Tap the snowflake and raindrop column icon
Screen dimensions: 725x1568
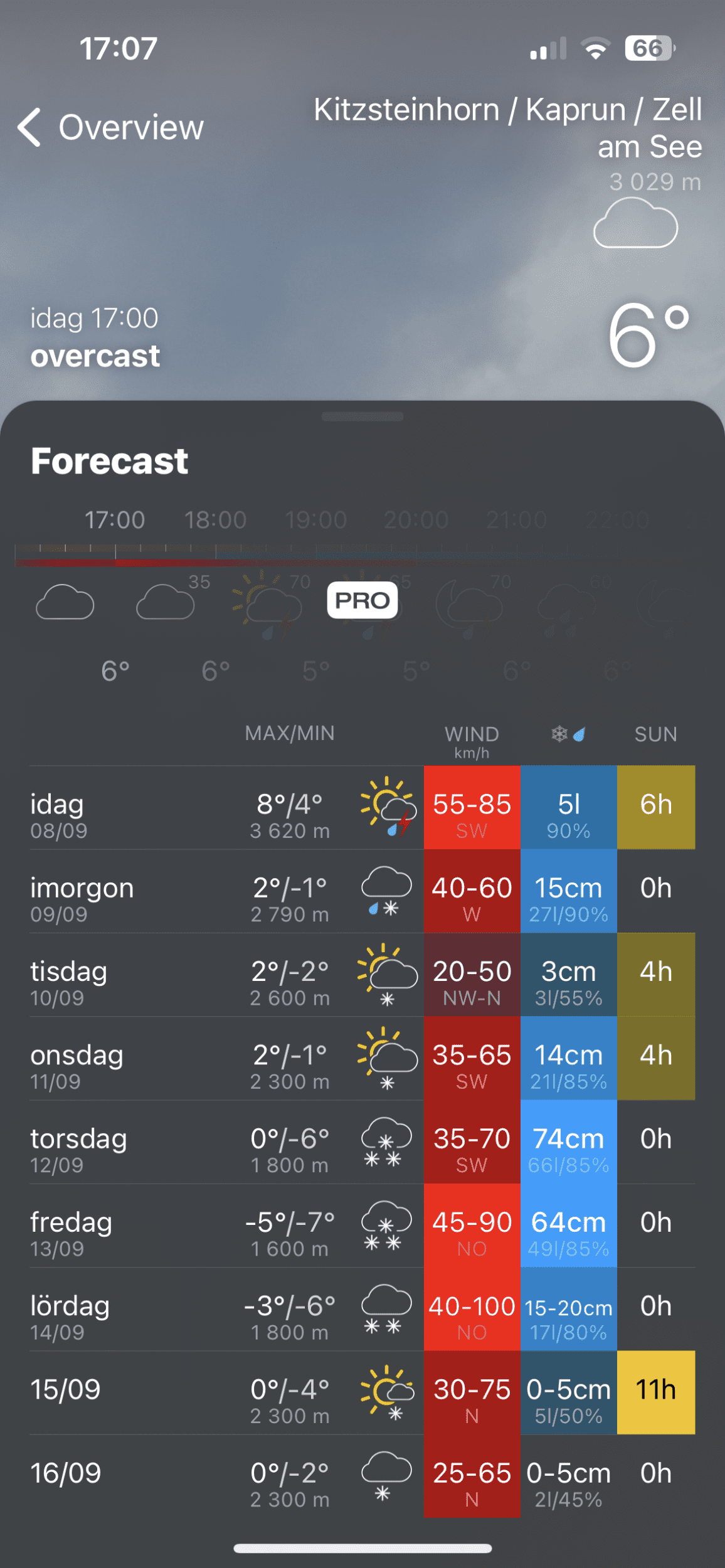click(568, 734)
